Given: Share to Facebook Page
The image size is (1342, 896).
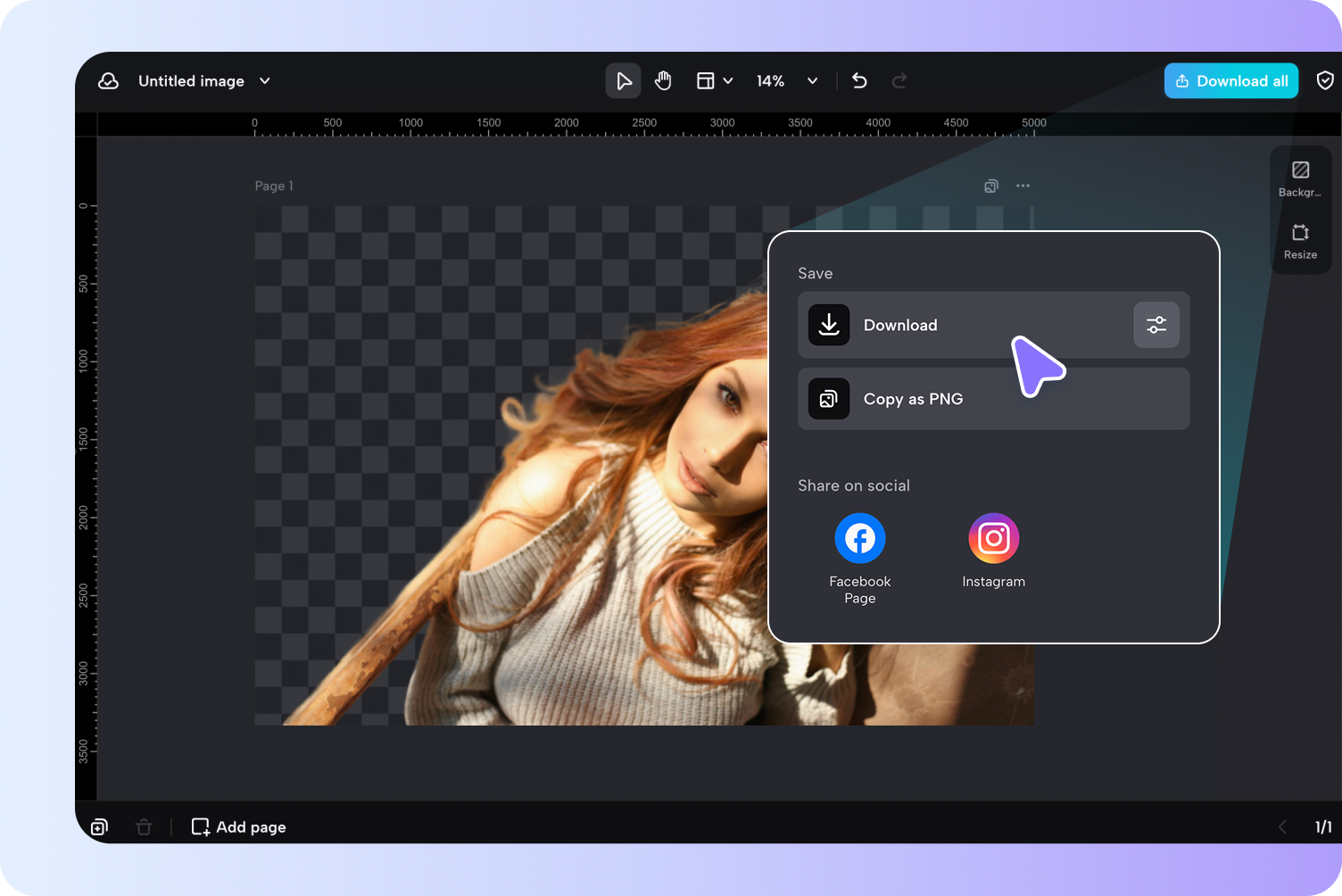Looking at the screenshot, I should [859, 538].
